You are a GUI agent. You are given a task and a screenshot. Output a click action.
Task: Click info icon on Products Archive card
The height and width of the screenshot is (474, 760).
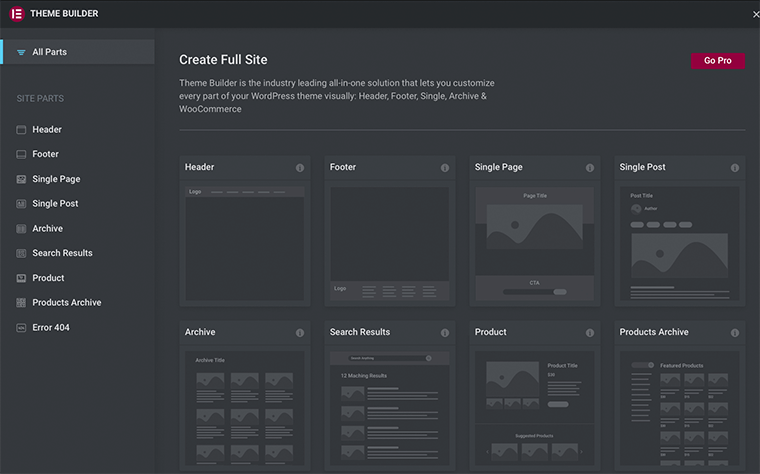pyautogui.click(x=735, y=333)
